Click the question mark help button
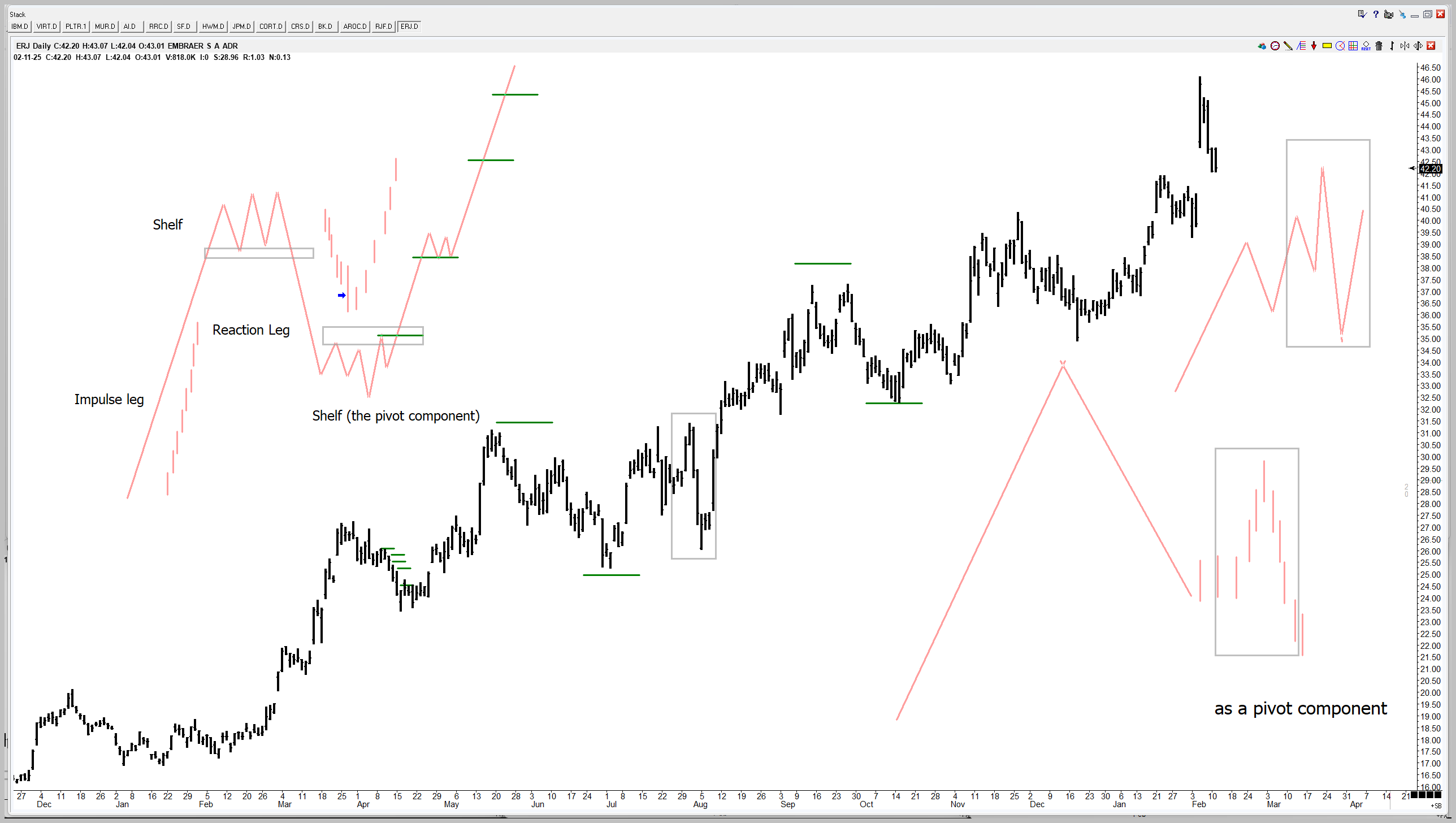1456x823 pixels. 1376,14
